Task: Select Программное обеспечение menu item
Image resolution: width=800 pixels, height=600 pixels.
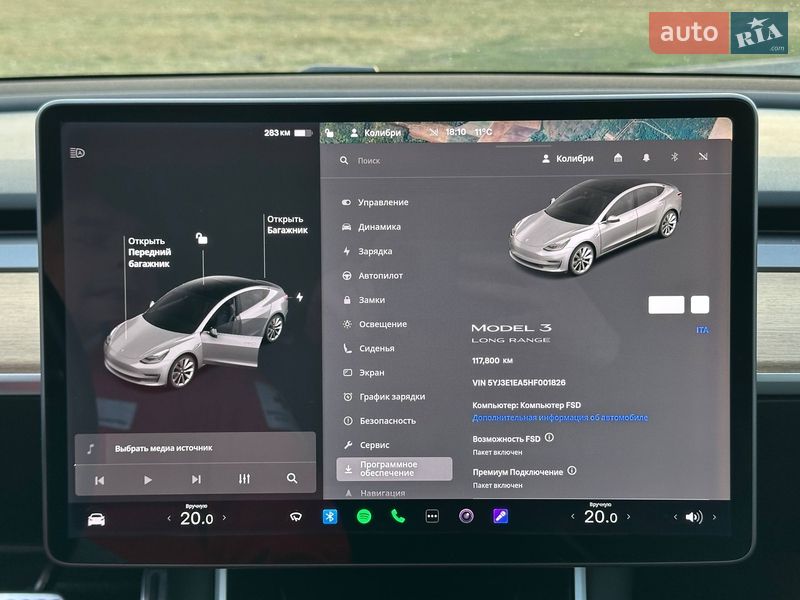Action: tap(394, 469)
